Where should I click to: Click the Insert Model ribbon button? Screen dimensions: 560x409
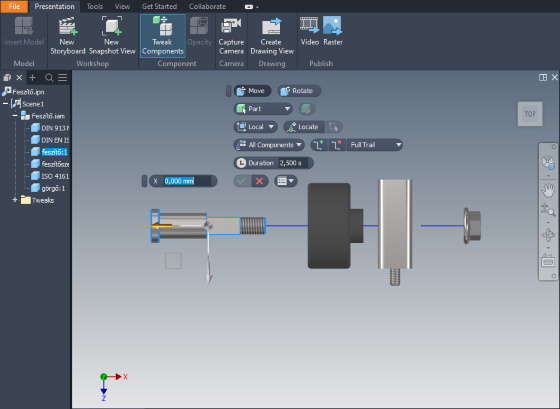point(24,32)
